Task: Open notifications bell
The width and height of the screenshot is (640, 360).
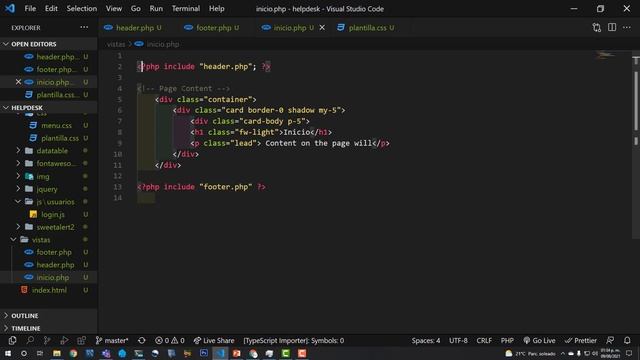Action: (x=627, y=340)
